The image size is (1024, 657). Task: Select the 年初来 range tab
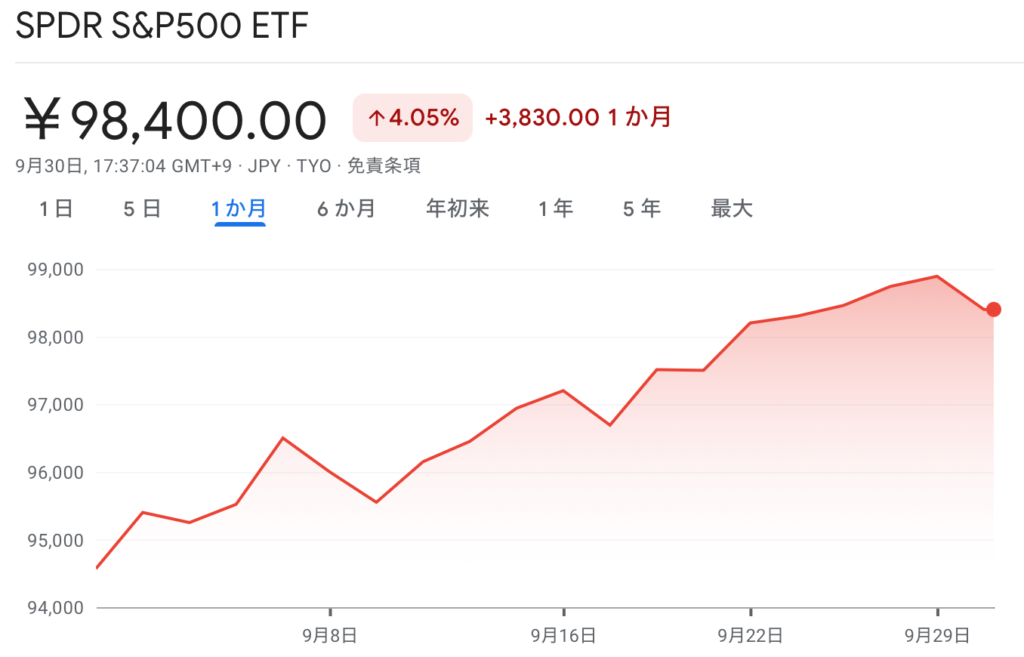(x=457, y=209)
